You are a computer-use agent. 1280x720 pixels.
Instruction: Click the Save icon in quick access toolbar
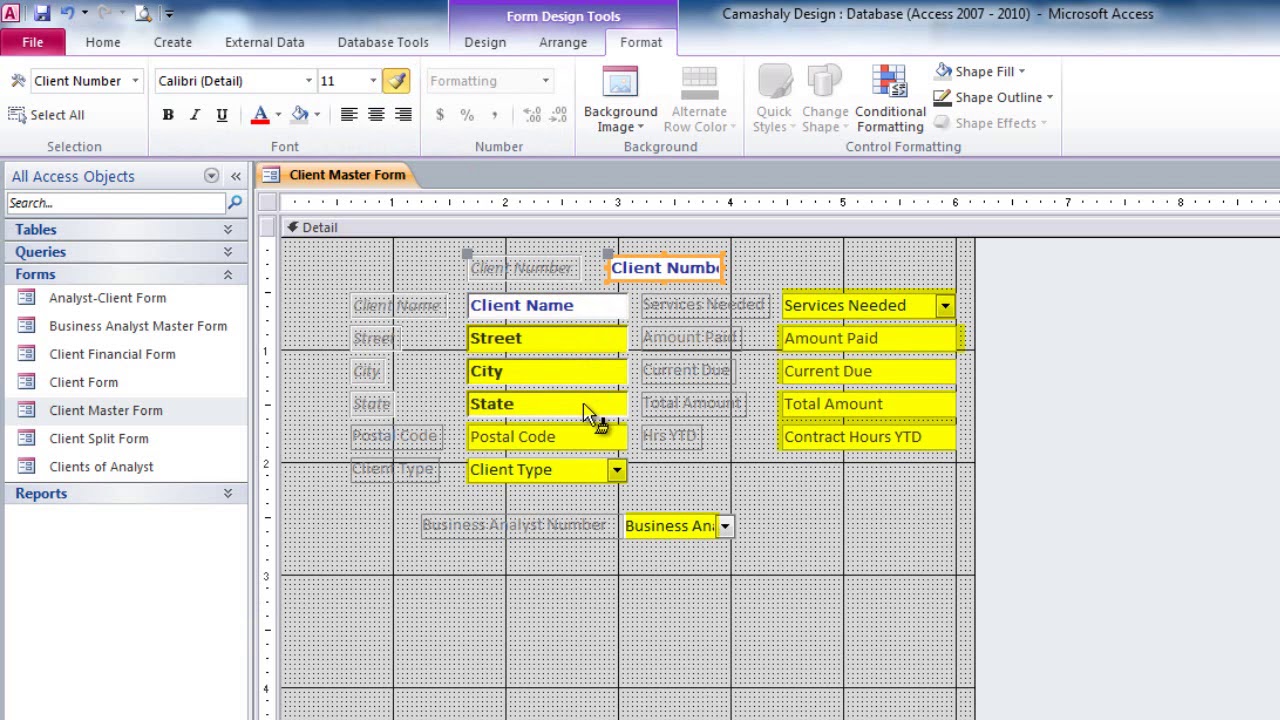pyautogui.click(x=42, y=14)
